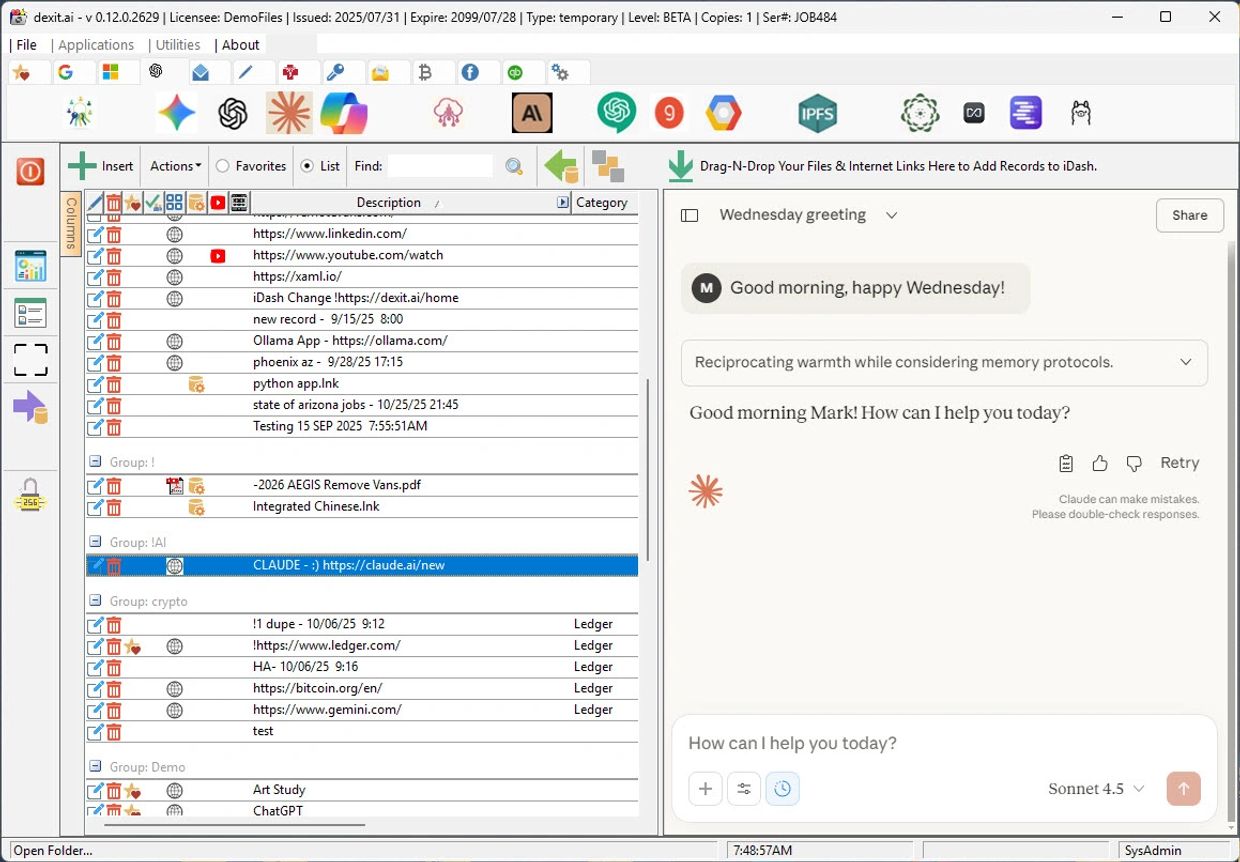Click the Find text input field
Viewport: 1240px width, 862px height.
[440, 166]
